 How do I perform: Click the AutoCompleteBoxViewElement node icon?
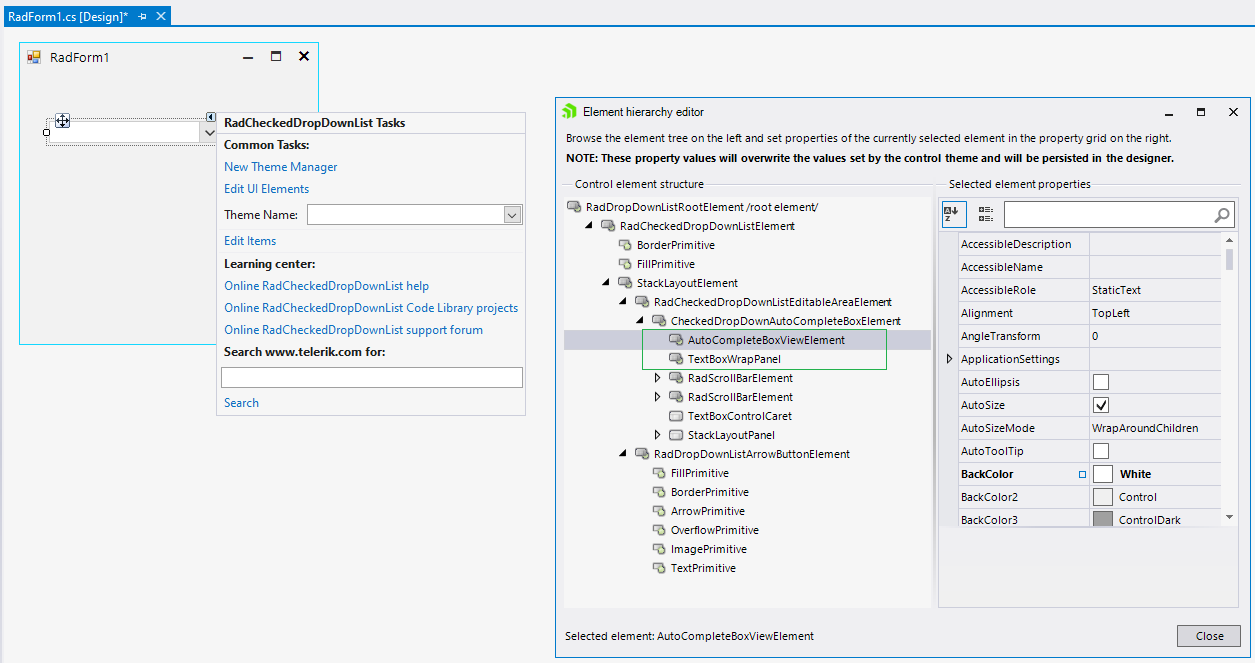click(x=676, y=340)
